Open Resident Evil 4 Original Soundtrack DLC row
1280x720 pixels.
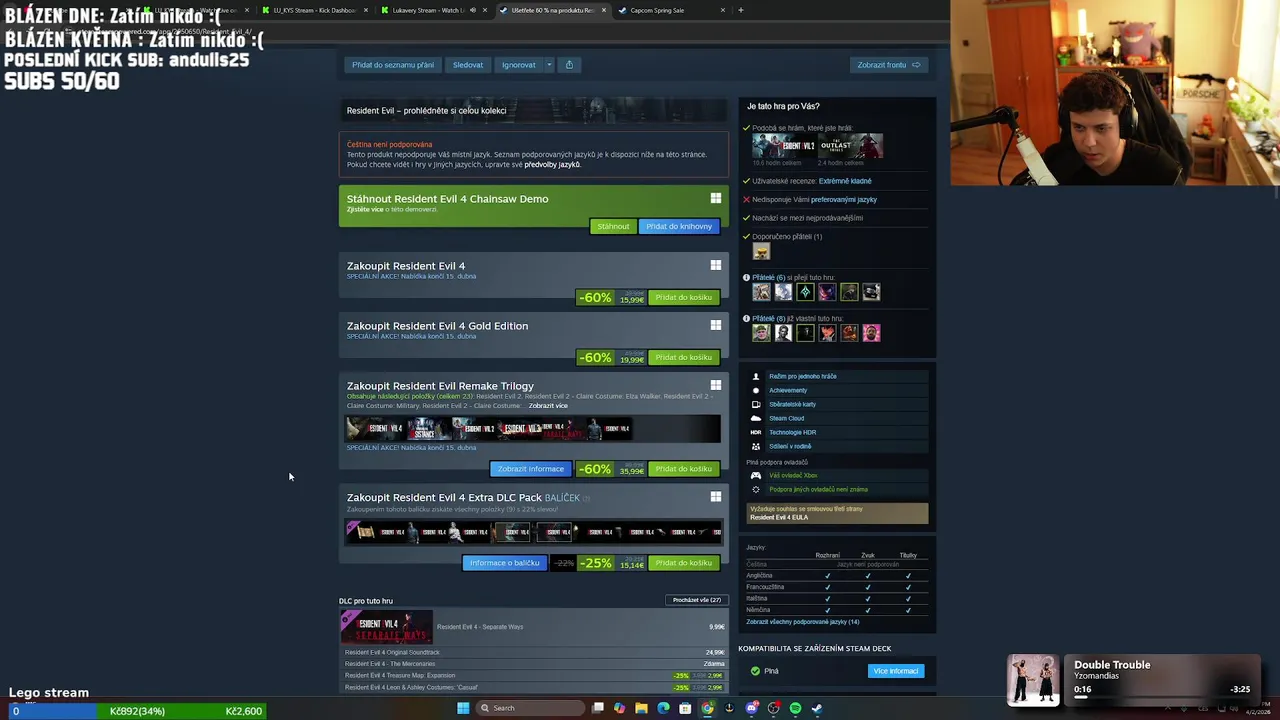tap(534, 652)
